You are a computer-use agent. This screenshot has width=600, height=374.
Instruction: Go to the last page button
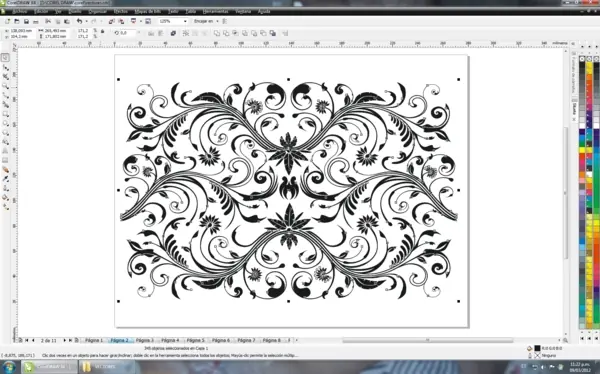pos(70,340)
